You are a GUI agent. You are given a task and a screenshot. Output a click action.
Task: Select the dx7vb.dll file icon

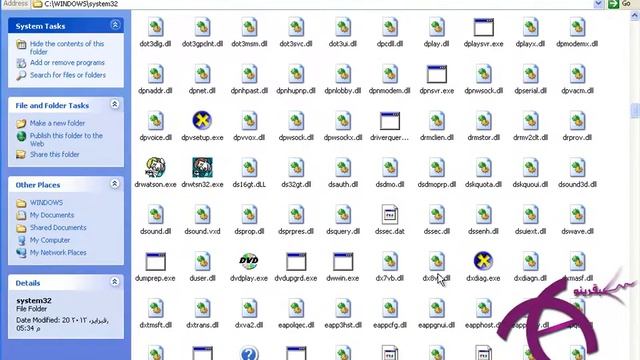[x=390, y=261]
